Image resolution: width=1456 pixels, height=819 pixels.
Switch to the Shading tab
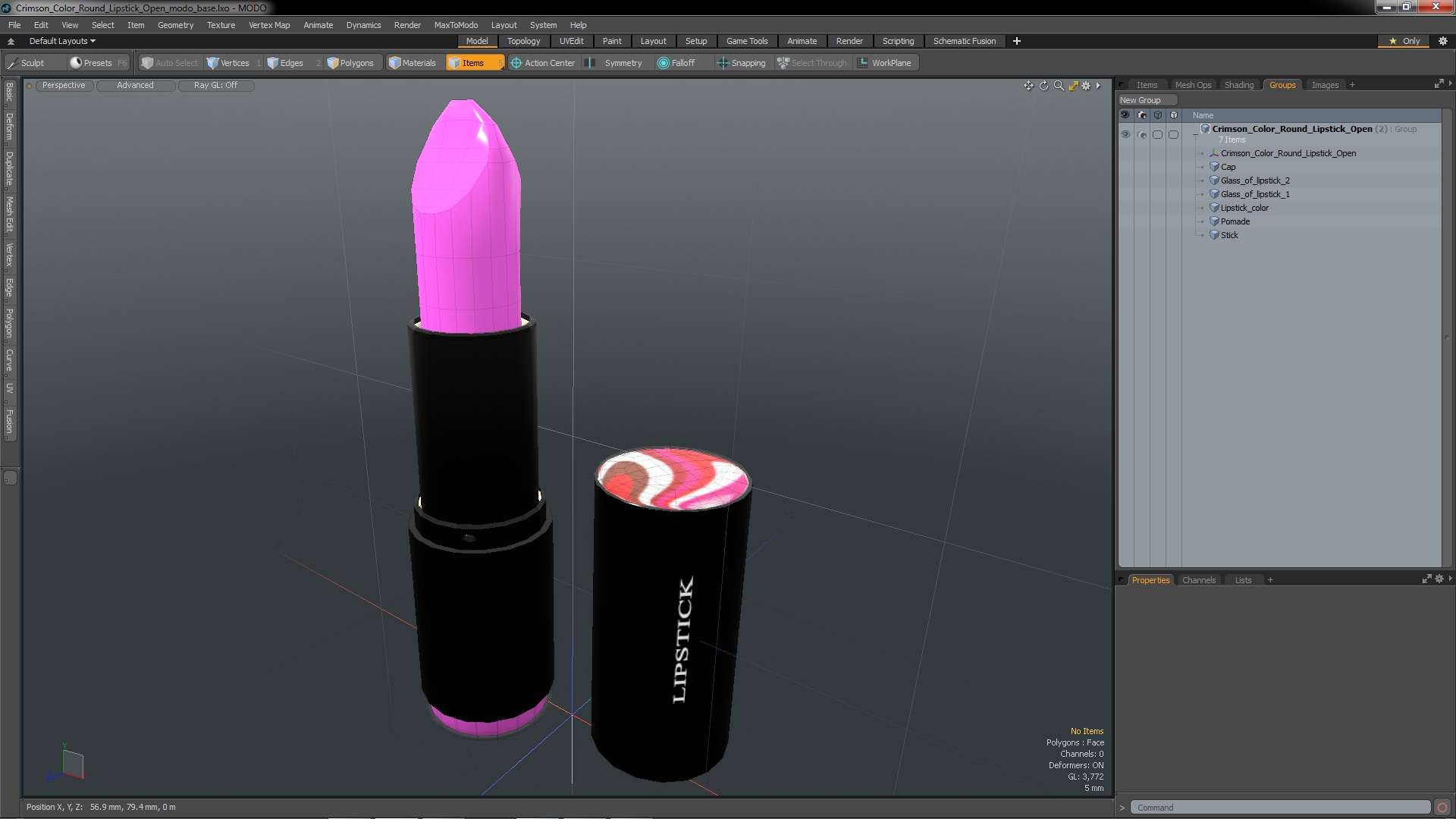pos(1238,85)
